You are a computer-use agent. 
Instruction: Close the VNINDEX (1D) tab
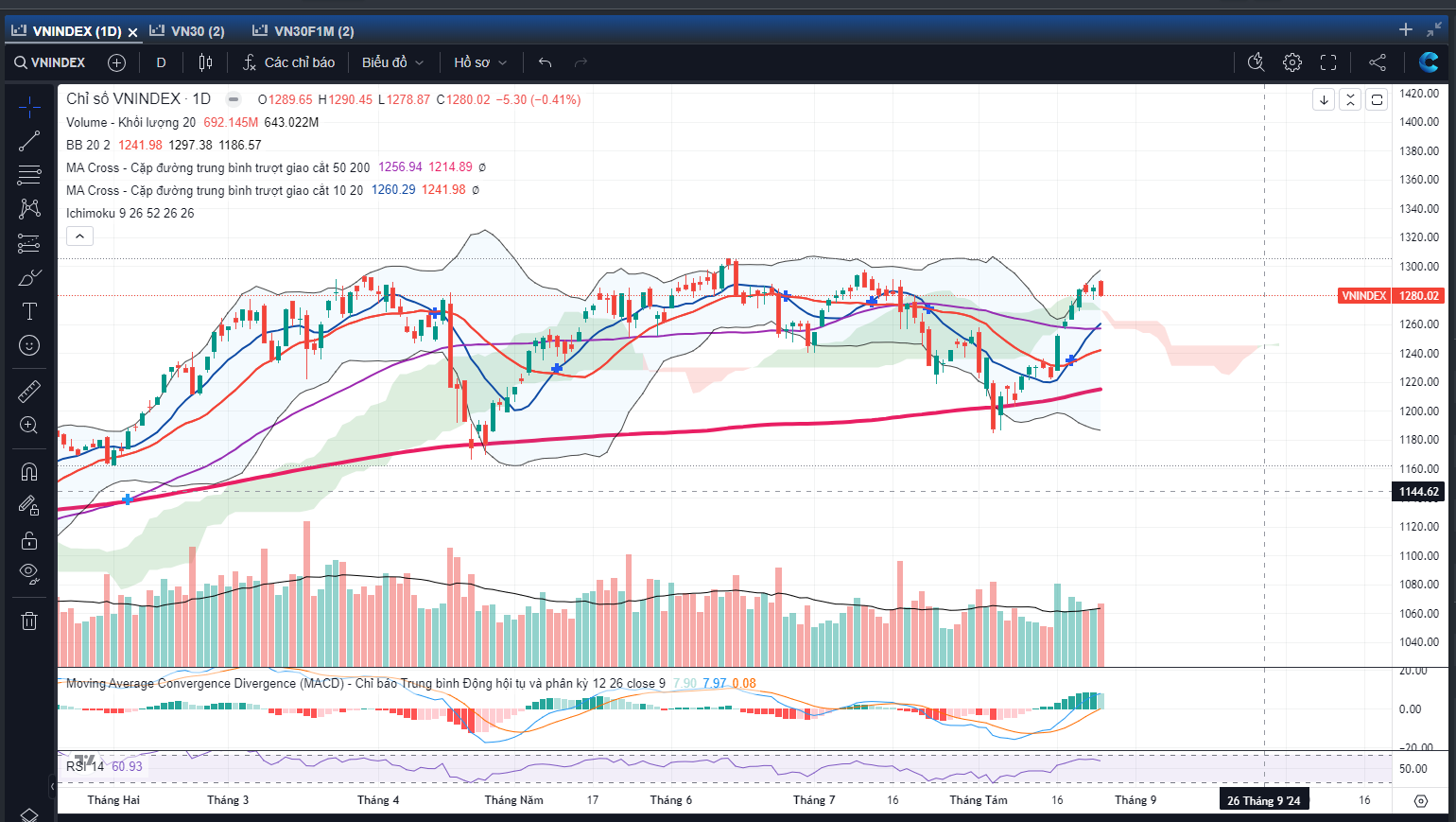[133, 32]
